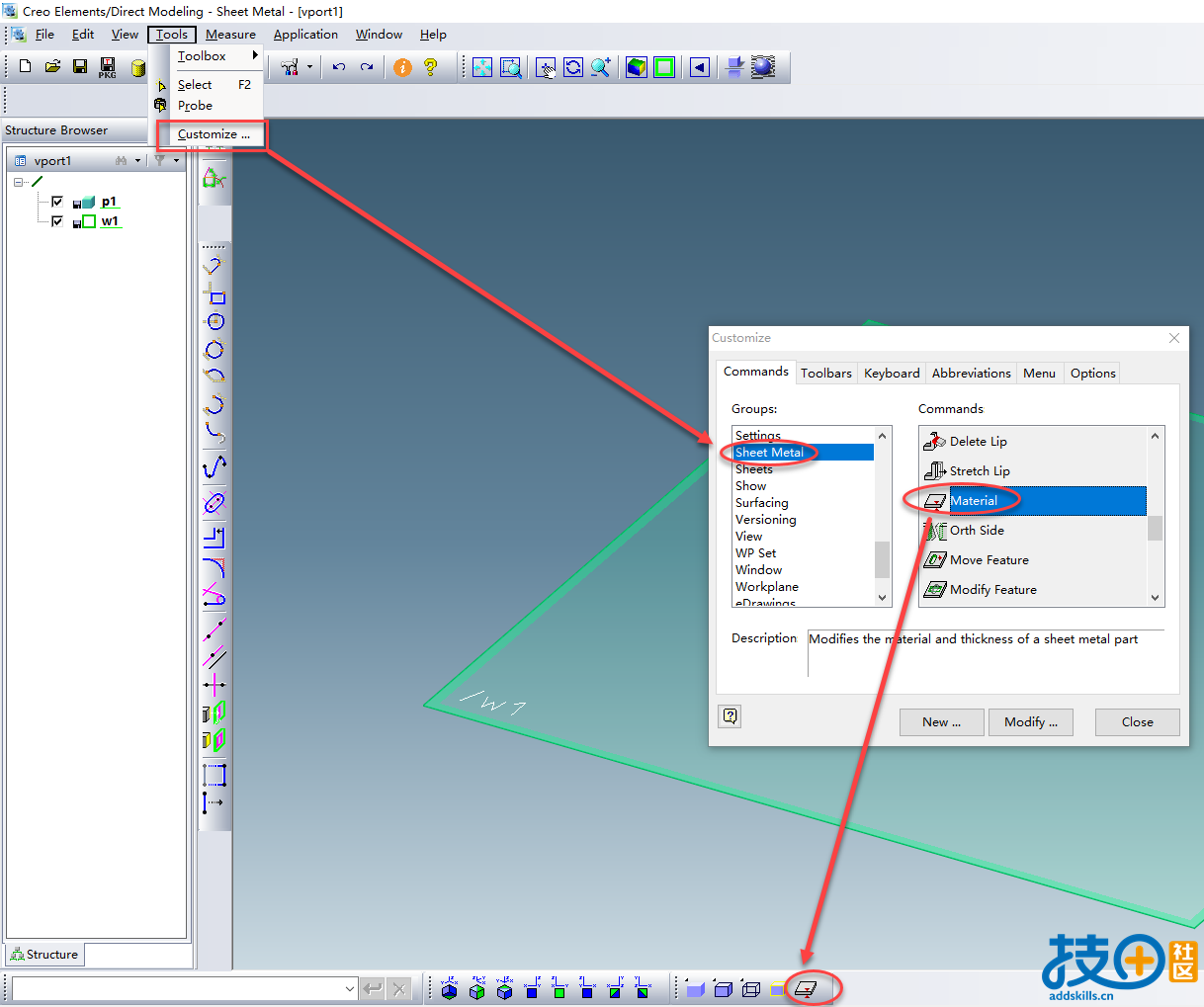Open the Help menu
Screen dimensions: 1204x1007
(433, 35)
